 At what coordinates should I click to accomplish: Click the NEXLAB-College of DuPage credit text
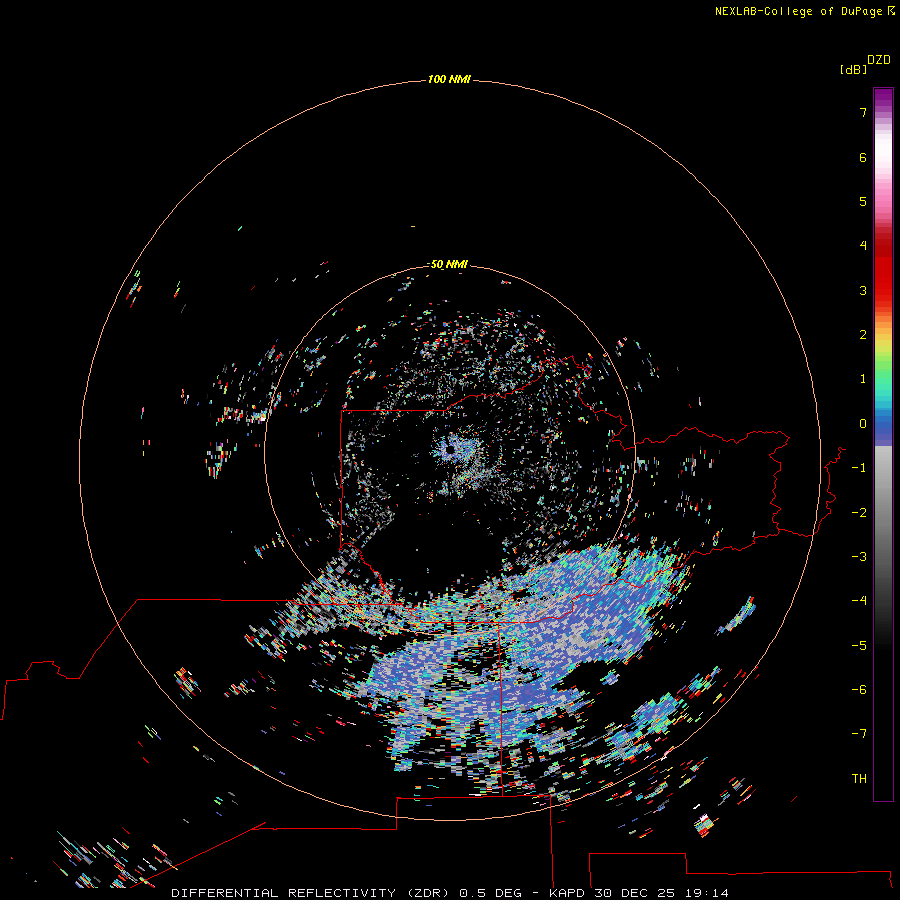pos(798,11)
